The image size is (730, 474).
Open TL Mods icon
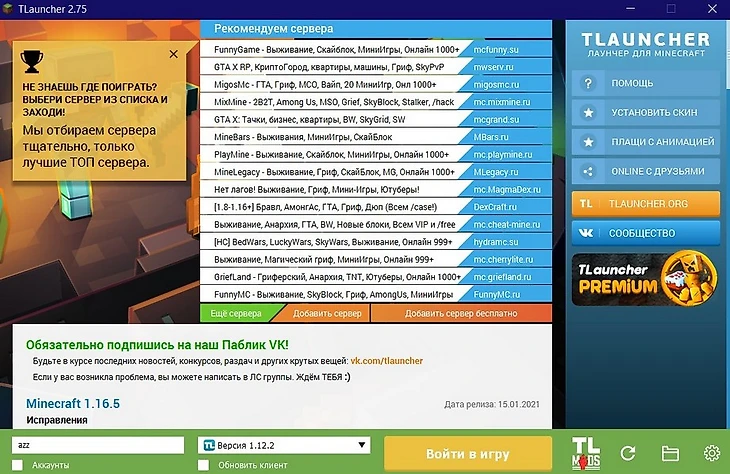coord(586,453)
